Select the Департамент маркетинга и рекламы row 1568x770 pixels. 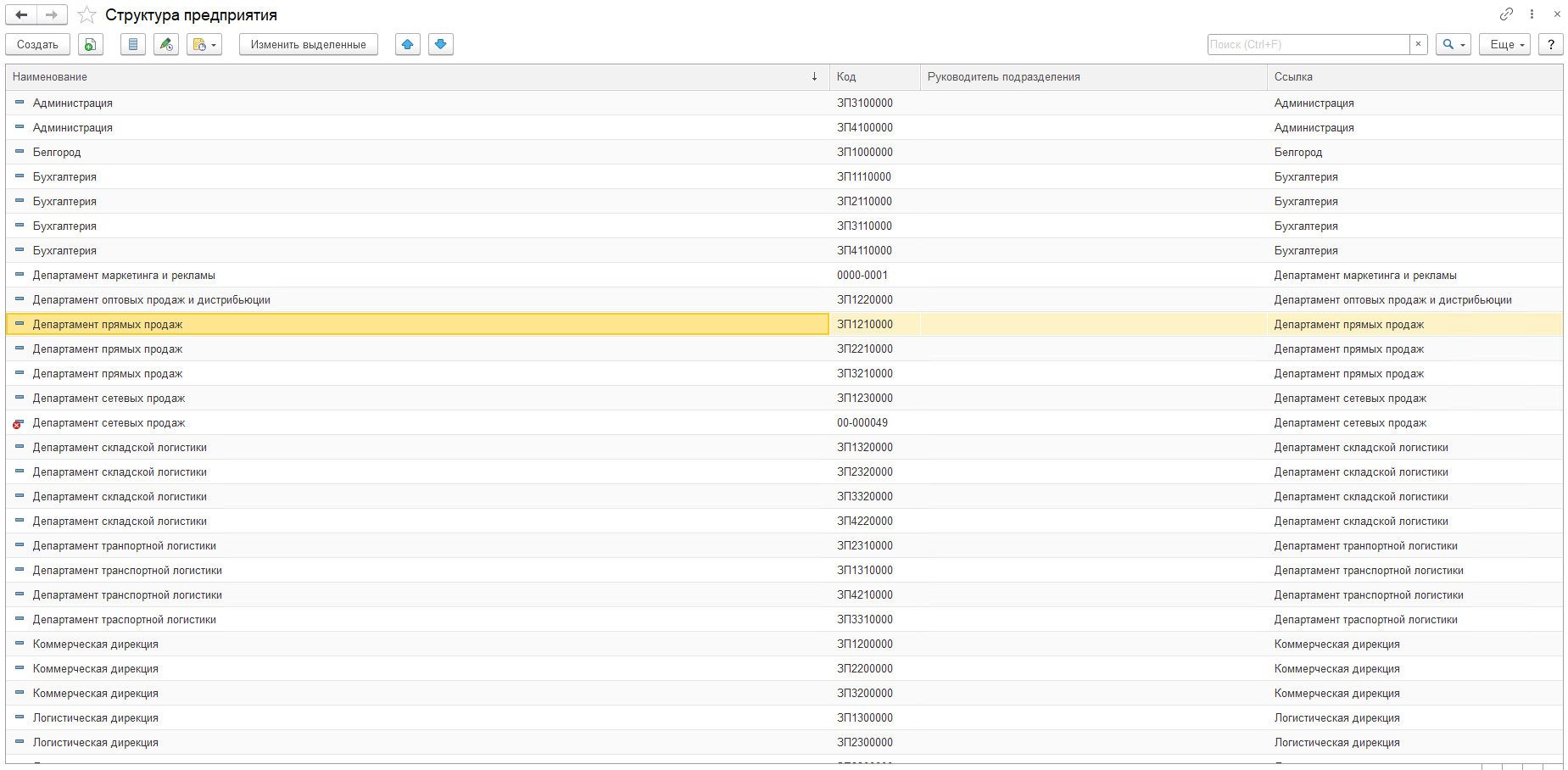tap(124, 276)
